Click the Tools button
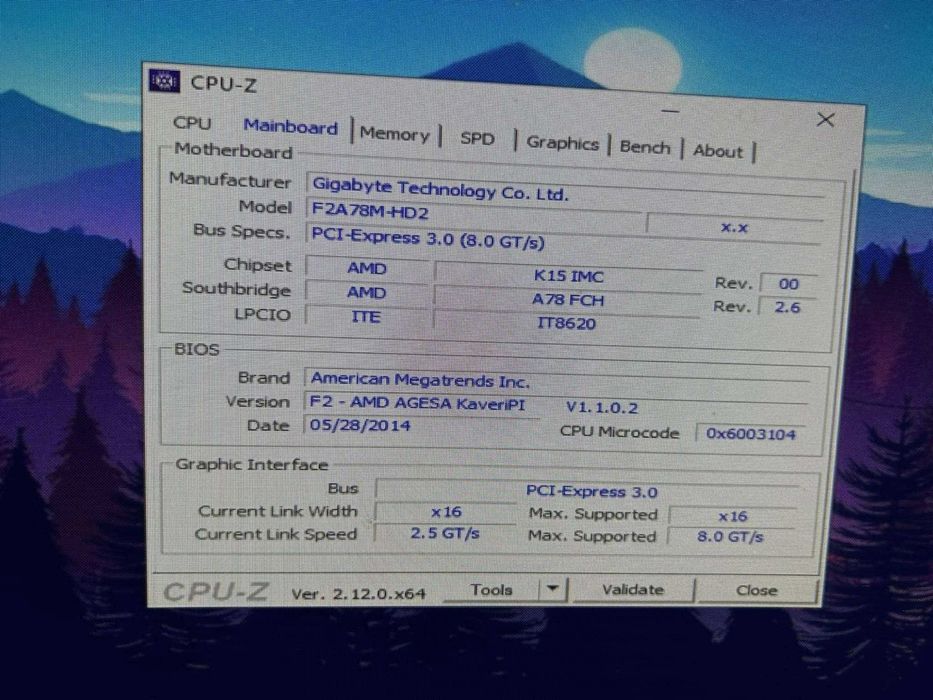Viewport: 933px width, 700px height. (490, 590)
